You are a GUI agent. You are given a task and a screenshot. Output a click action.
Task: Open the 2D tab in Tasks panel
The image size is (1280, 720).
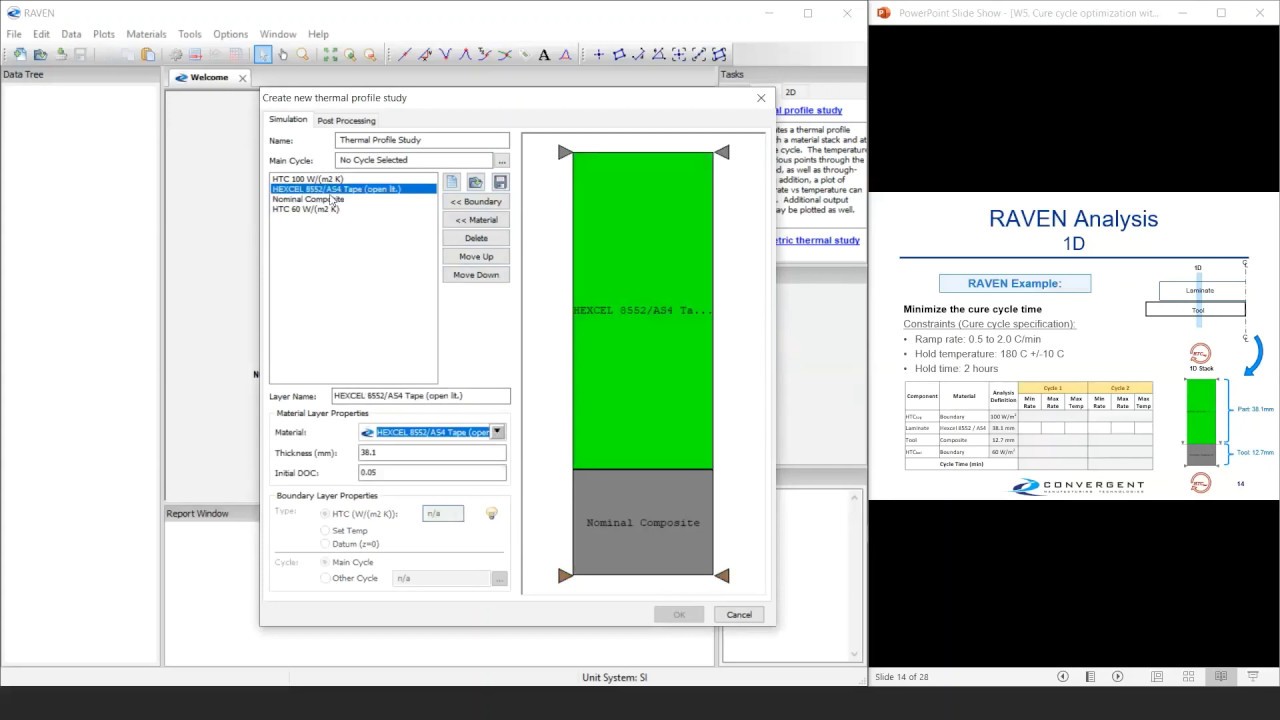tap(790, 92)
